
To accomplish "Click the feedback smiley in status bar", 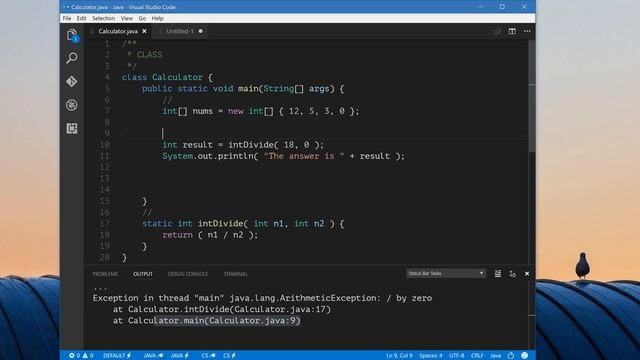I will [x=524, y=356].
